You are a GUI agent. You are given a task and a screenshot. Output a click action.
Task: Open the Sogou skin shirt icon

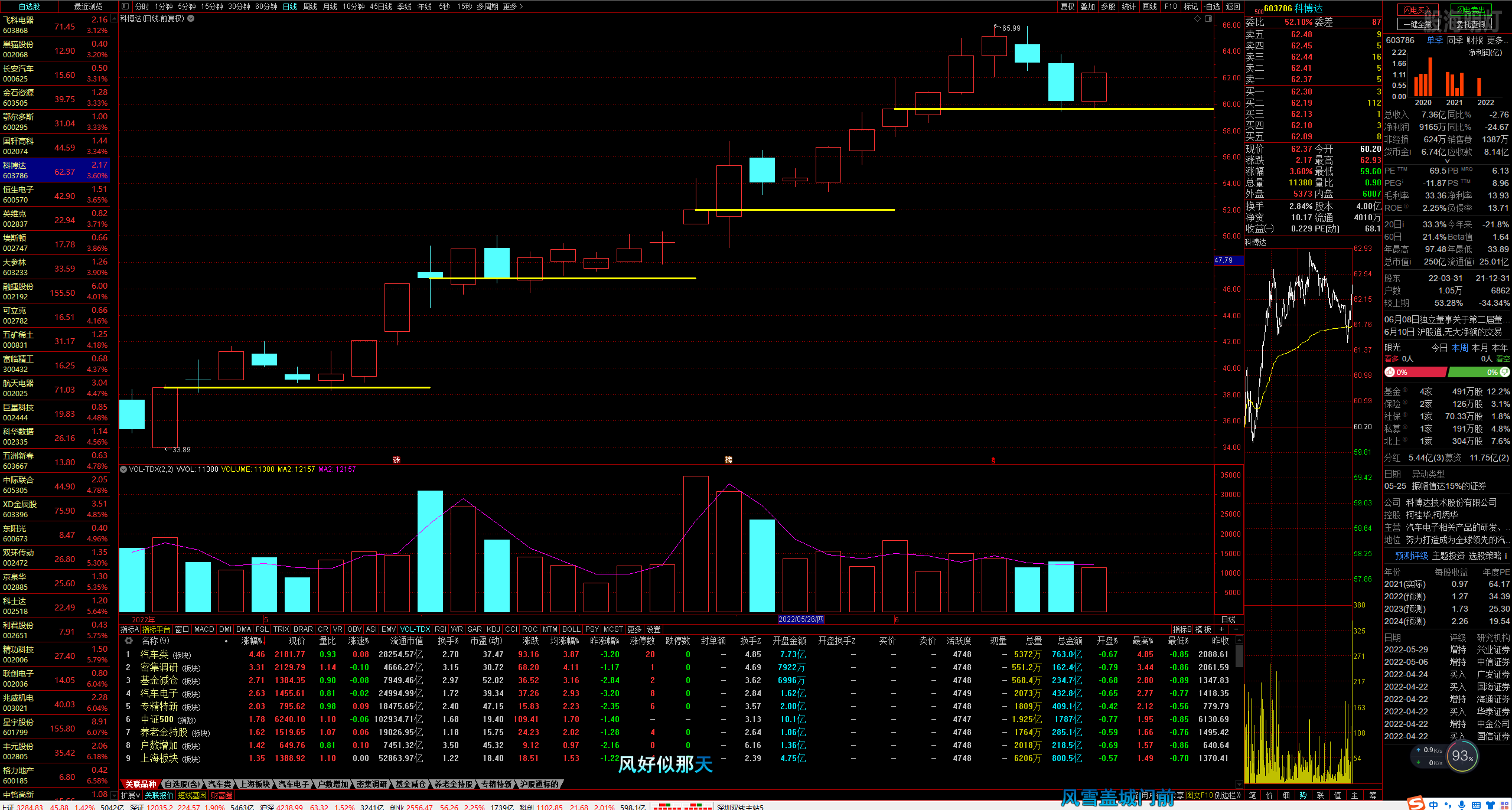click(x=1490, y=805)
